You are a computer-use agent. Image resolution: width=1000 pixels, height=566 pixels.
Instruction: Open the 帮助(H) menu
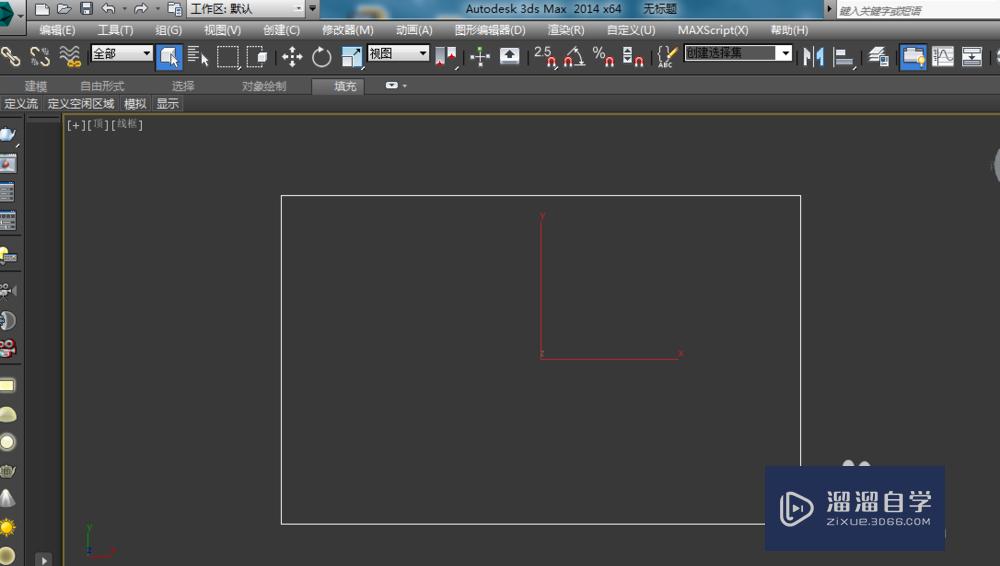(789, 30)
